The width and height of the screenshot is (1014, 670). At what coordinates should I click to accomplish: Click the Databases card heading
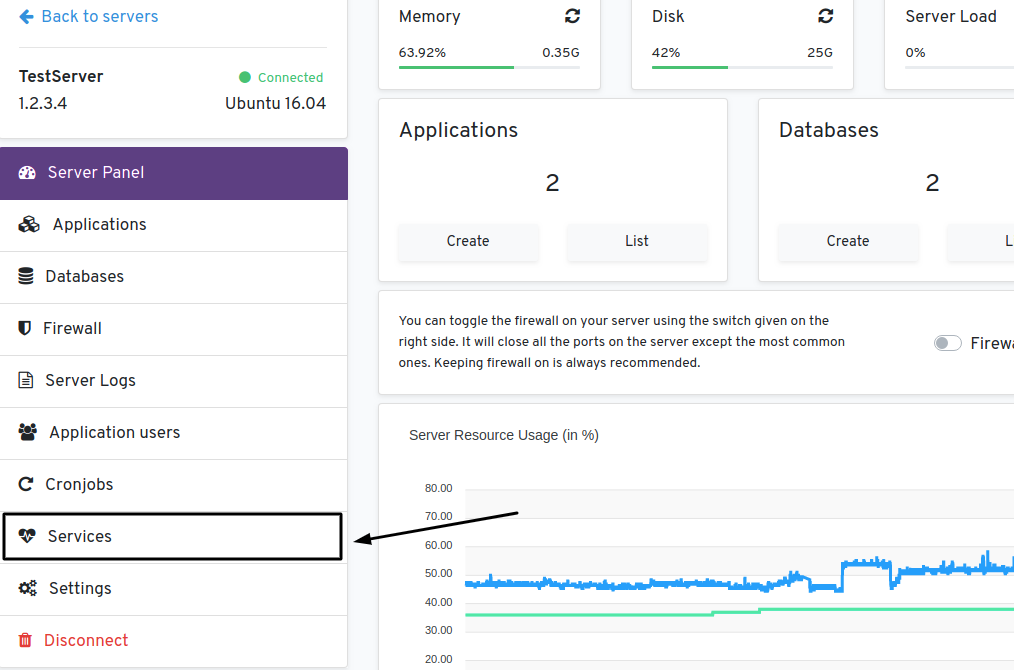point(828,130)
